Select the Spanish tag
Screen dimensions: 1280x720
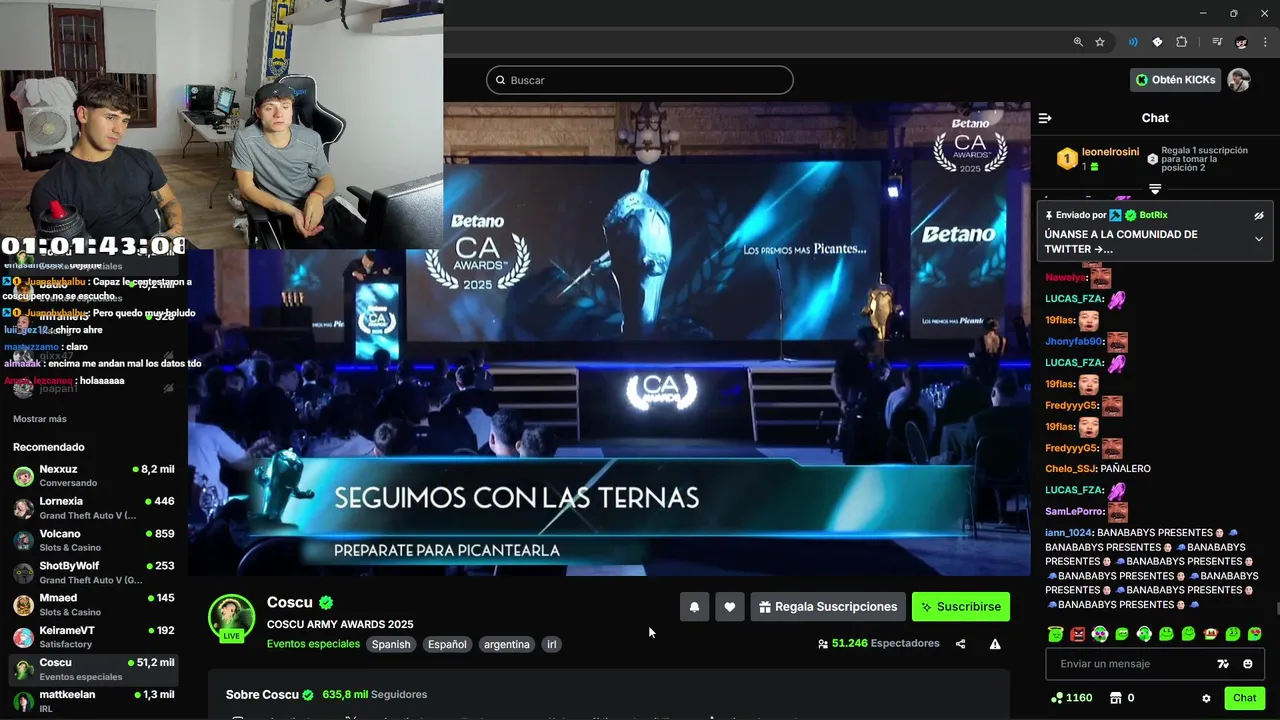(391, 645)
